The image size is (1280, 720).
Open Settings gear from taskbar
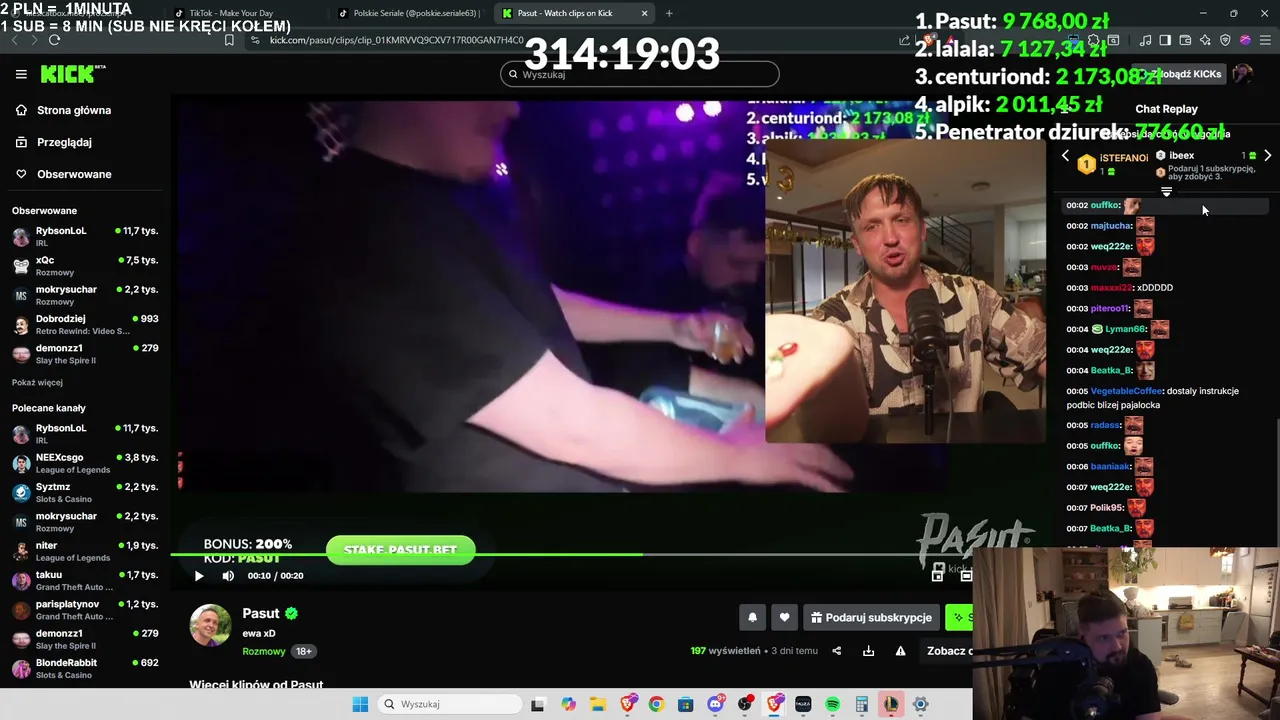921,704
